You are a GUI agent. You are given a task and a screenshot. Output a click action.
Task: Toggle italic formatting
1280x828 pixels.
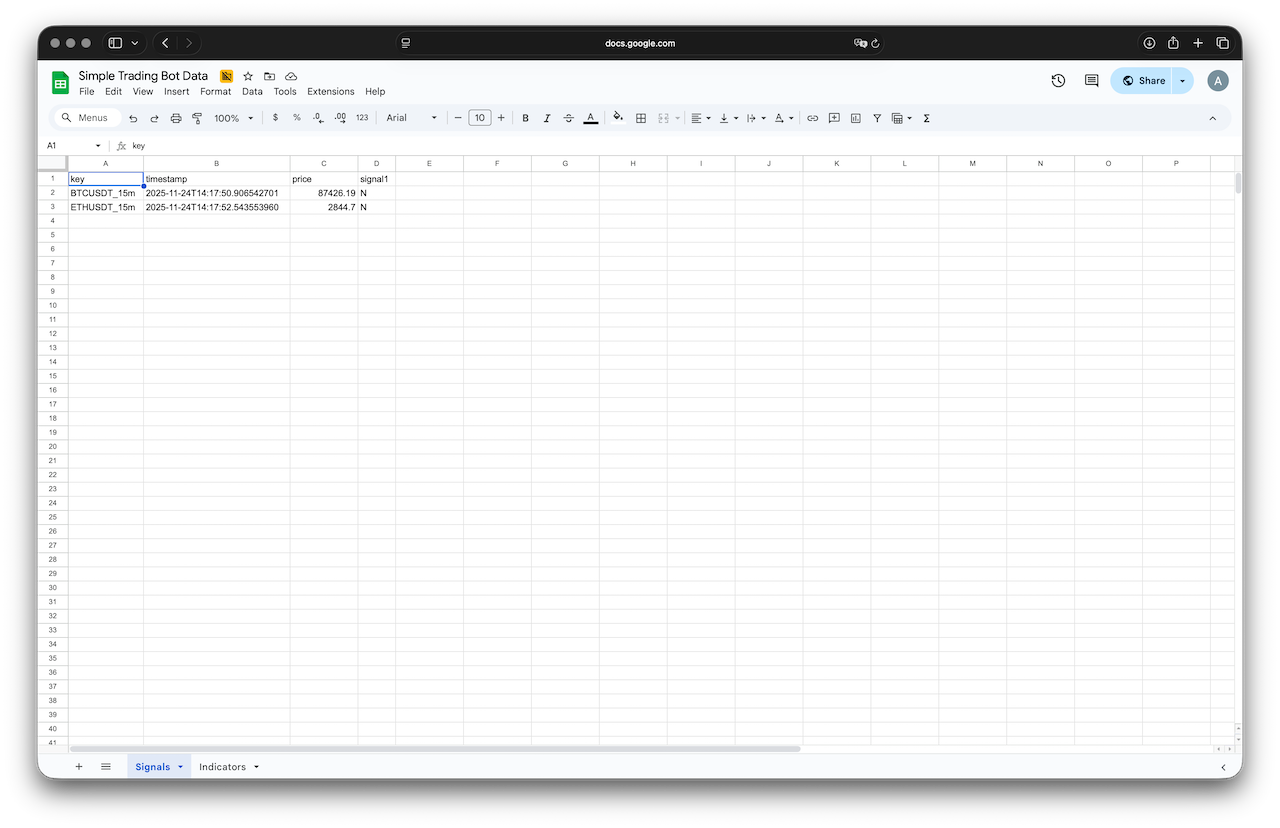pos(547,118)
